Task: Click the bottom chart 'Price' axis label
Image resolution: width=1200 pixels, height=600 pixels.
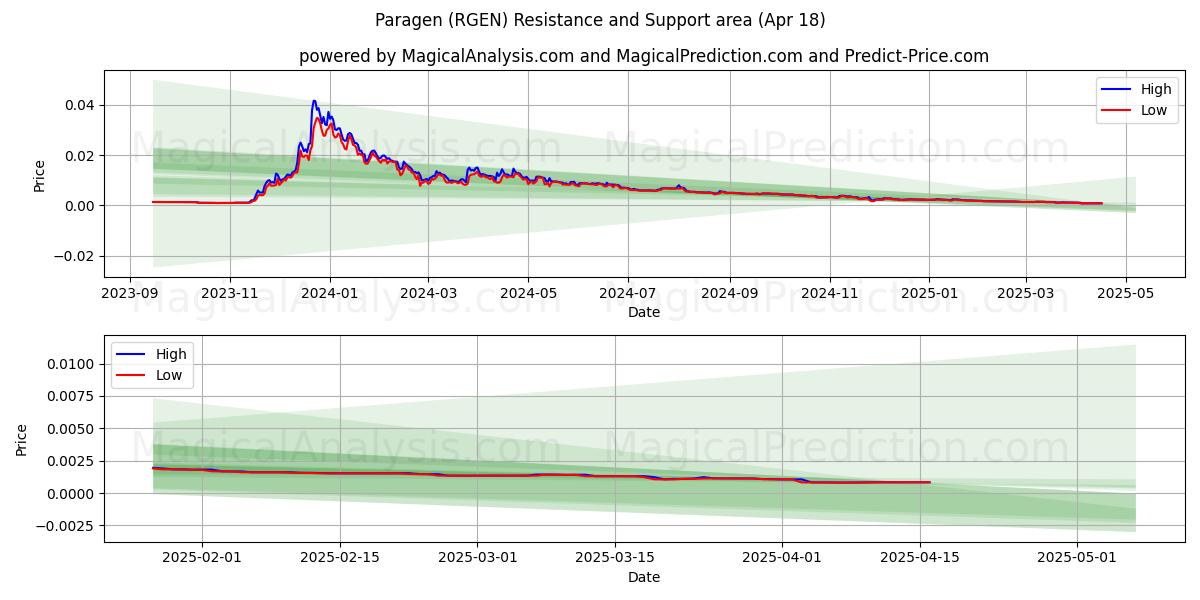Action: [22, 439]
